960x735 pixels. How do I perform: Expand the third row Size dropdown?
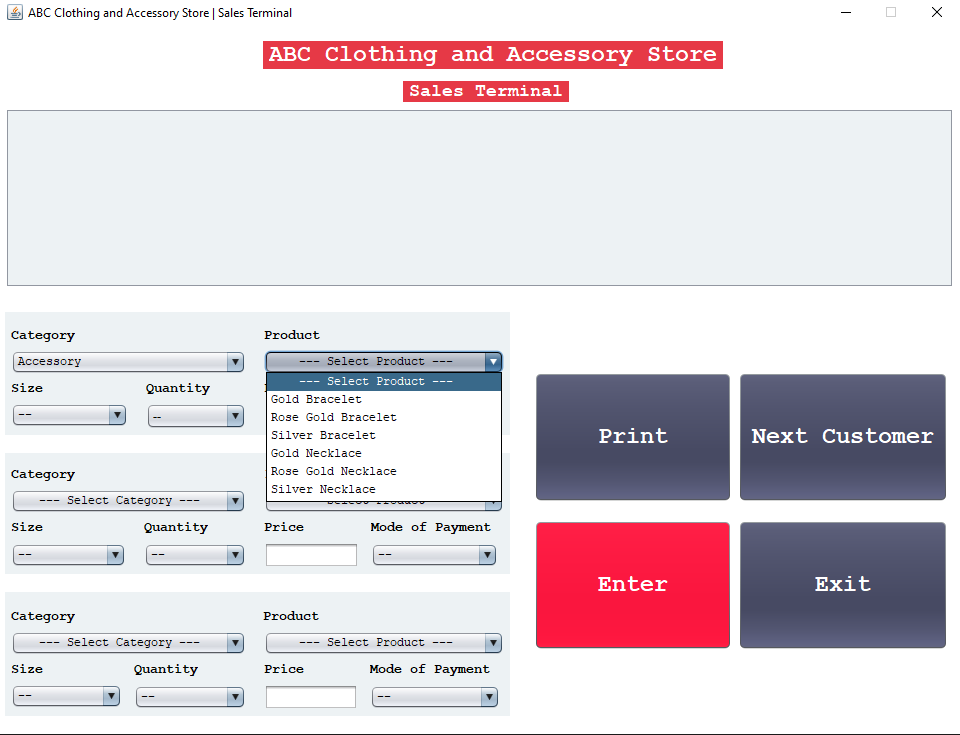66,696
